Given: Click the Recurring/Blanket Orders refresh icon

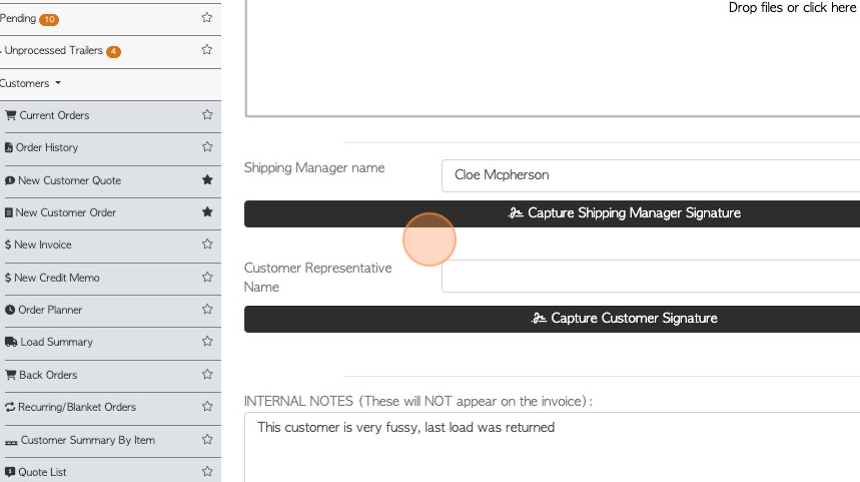Looking at the screenshot, I should click(x=10, y=407).
